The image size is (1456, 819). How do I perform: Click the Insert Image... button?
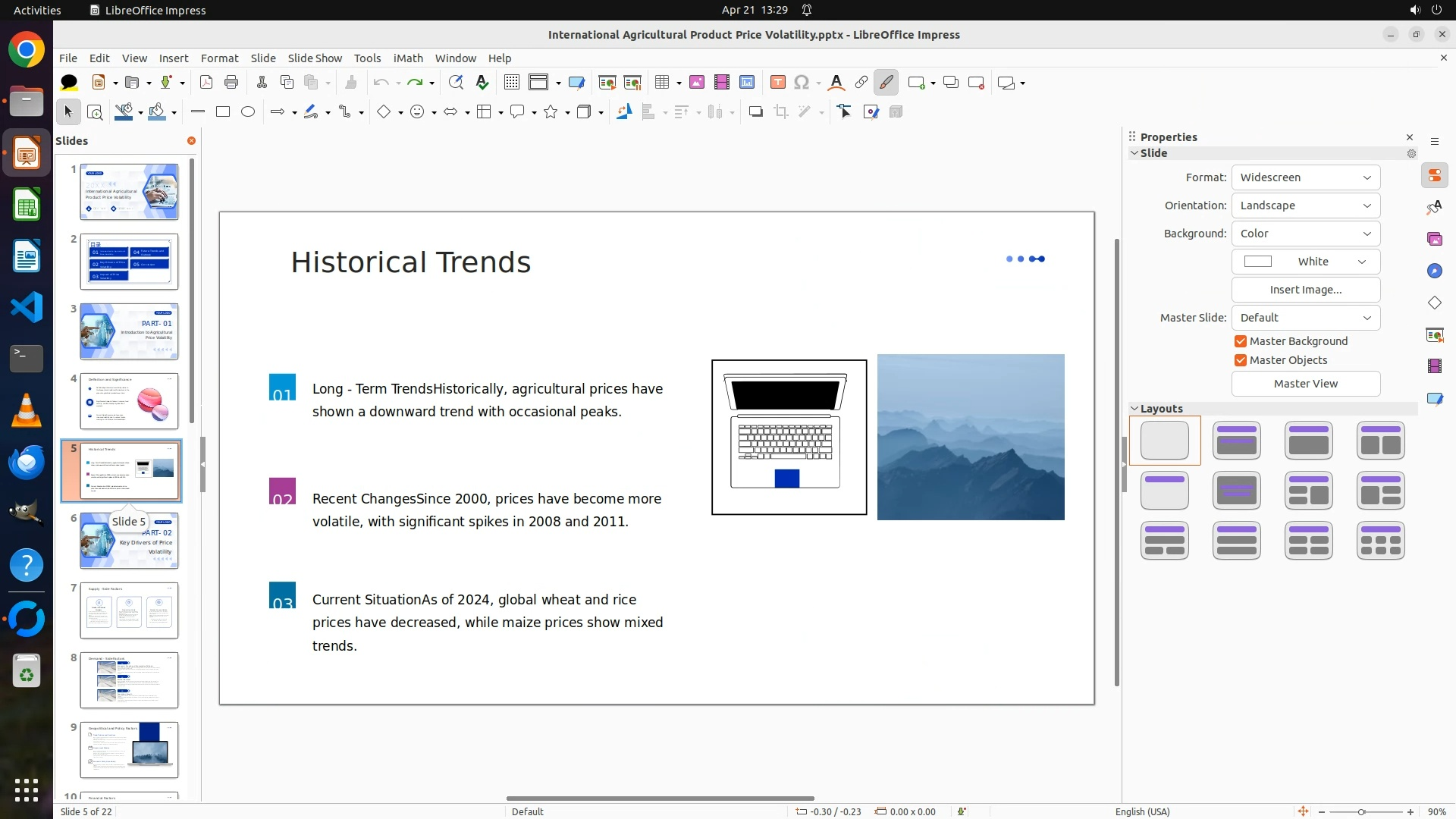[1305, 290]
